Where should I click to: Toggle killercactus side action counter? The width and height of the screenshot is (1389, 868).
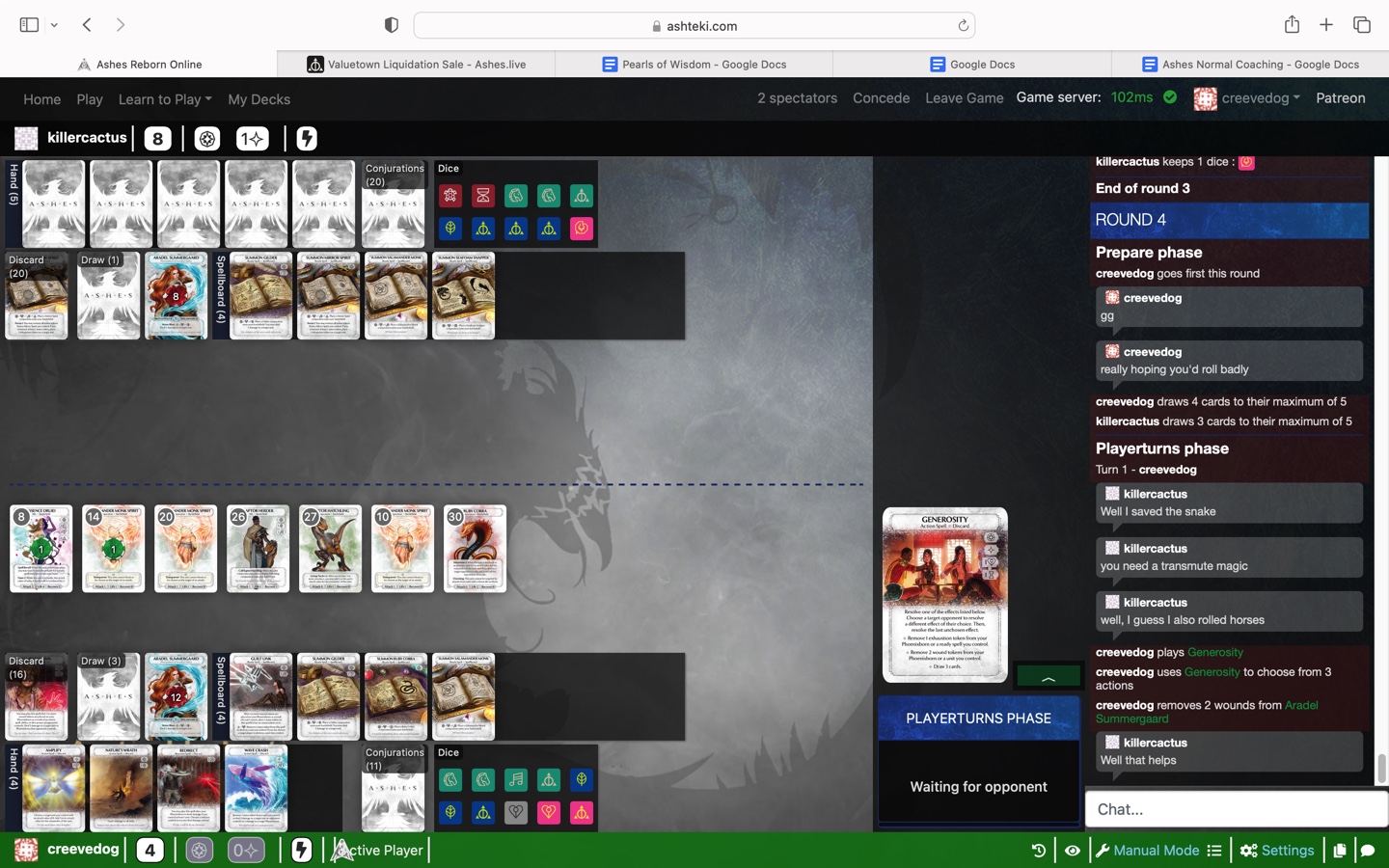252,138
